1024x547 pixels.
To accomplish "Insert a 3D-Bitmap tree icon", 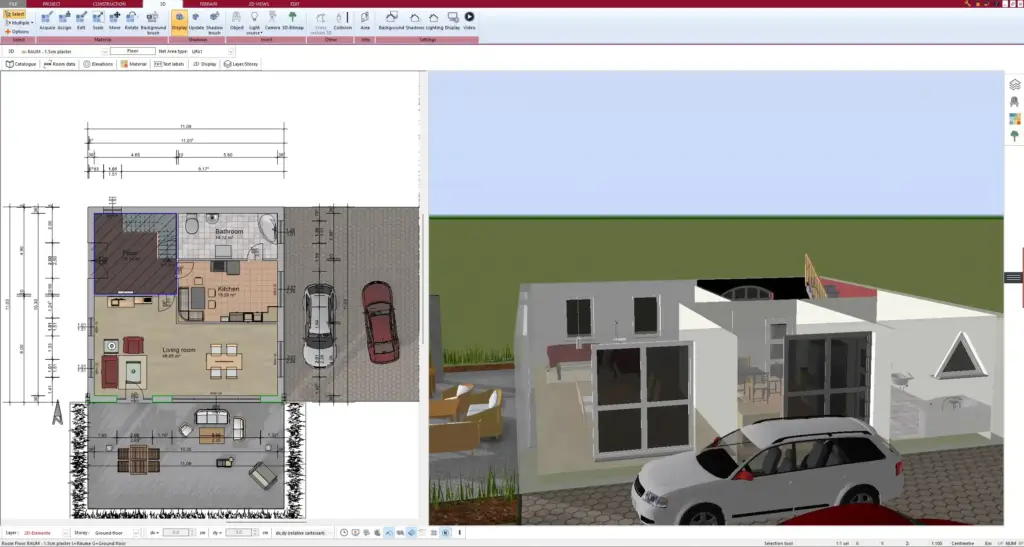I will pyautogui.click(x=293, y=20).
